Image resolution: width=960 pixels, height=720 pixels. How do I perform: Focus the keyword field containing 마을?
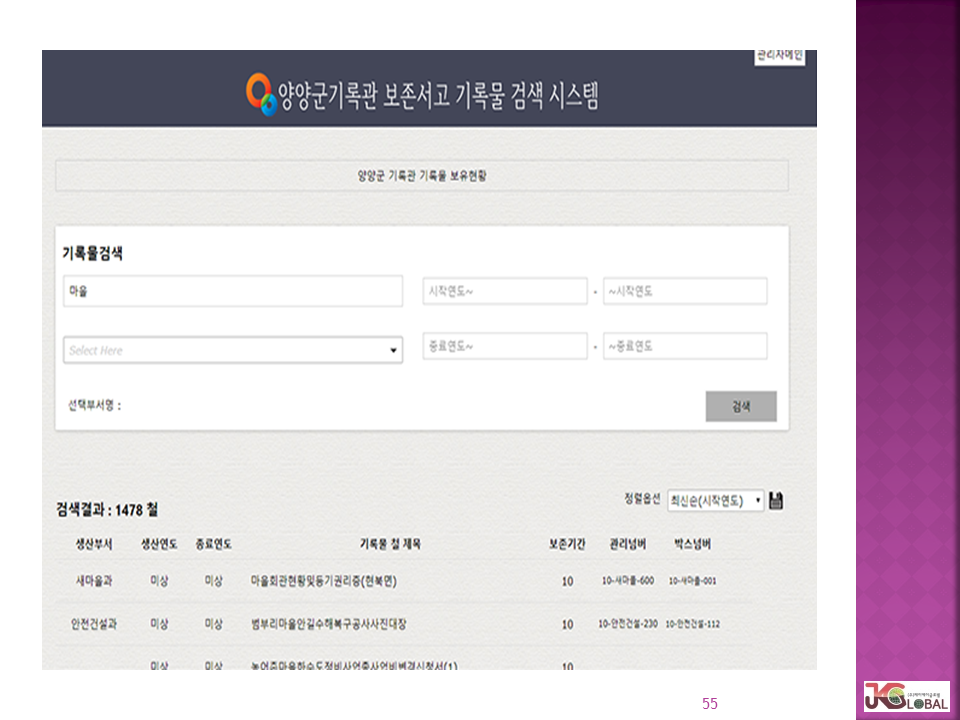pos(233,291)
